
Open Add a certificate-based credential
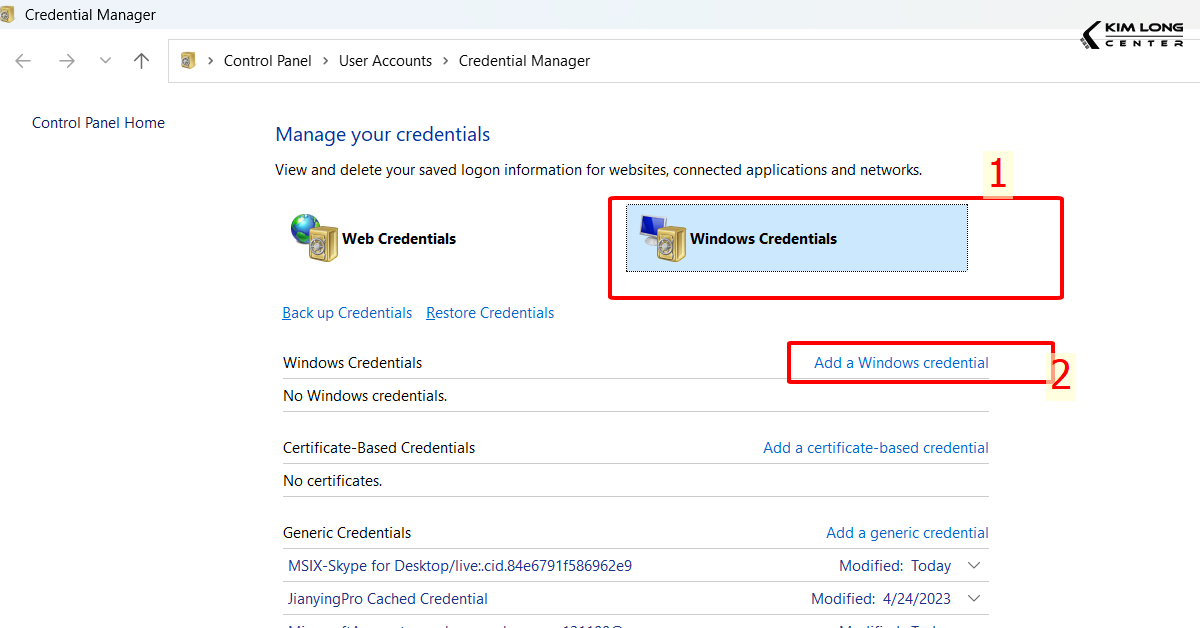coord(875,447)
